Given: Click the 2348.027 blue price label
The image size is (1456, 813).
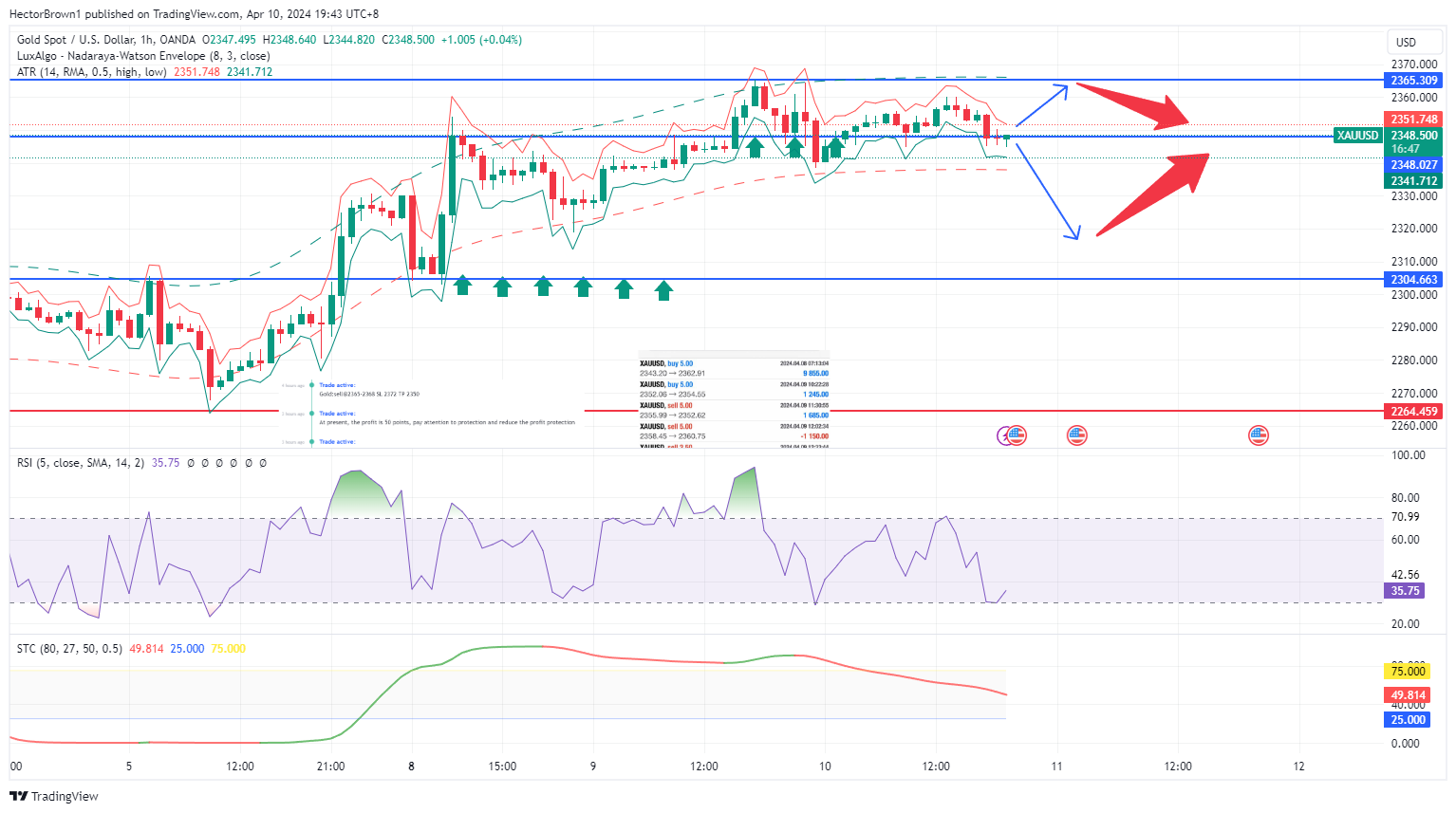Looking at the screenshot, I should [x=1414, y=165].
